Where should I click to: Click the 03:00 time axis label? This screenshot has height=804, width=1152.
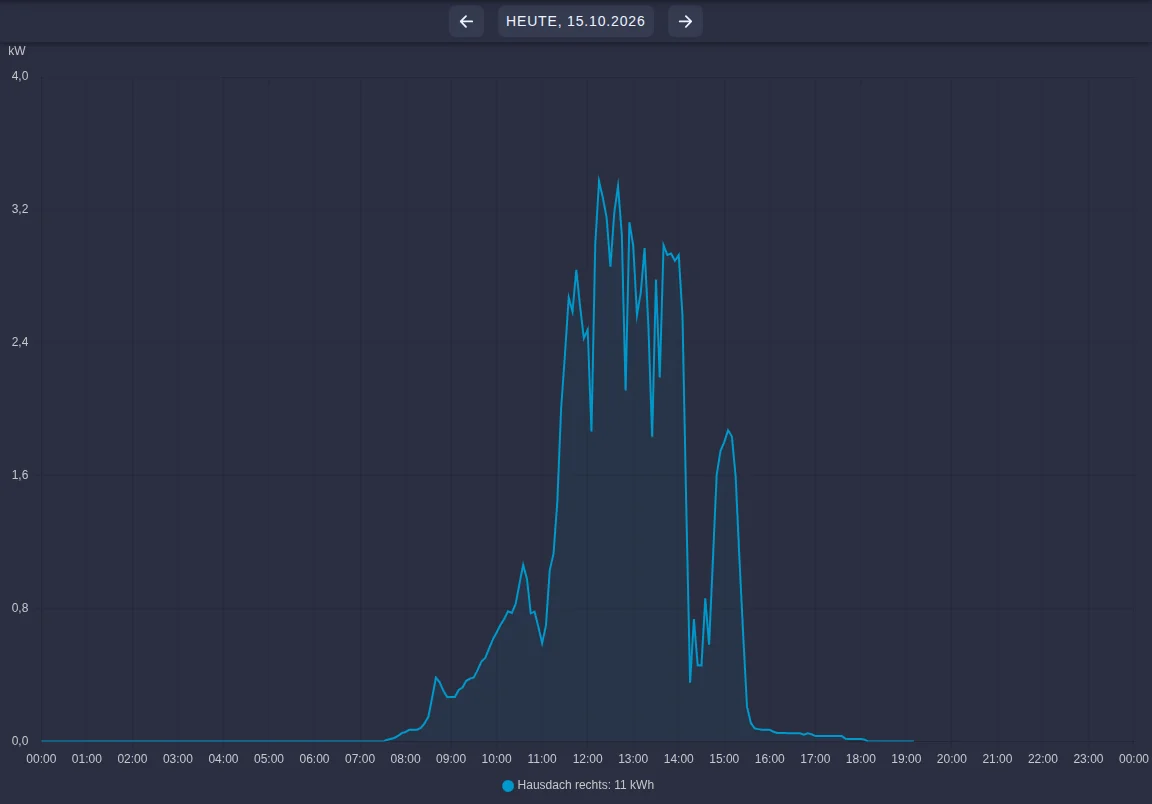click(x=178, y=759)
